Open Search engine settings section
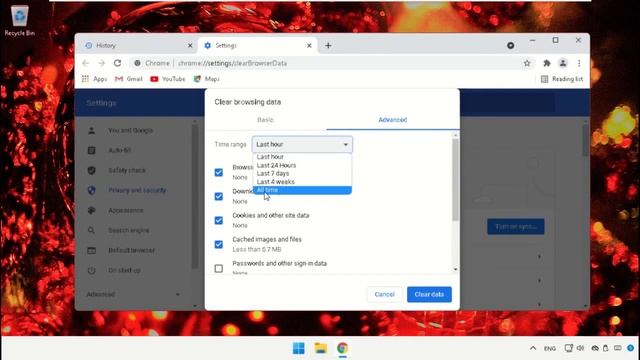The width and height of the screenshot is (640, 360). point(129,230)
